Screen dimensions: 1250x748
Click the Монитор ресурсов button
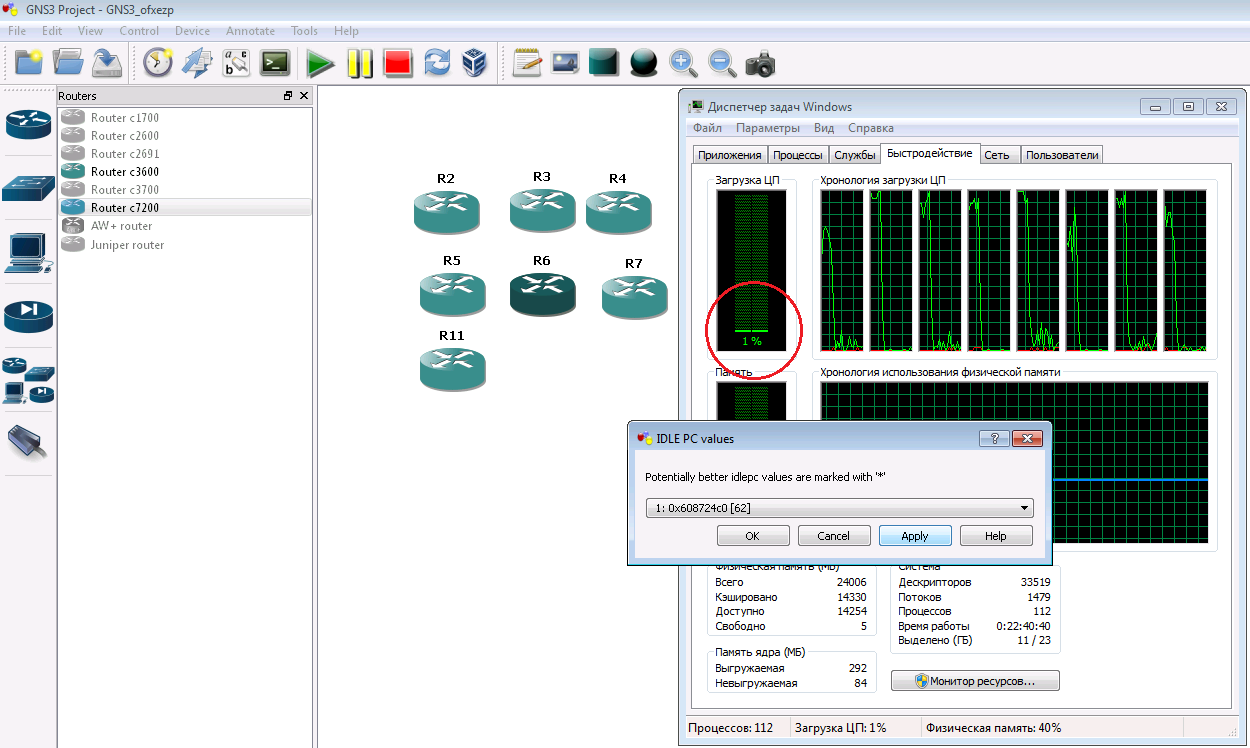tap(974, 681)
